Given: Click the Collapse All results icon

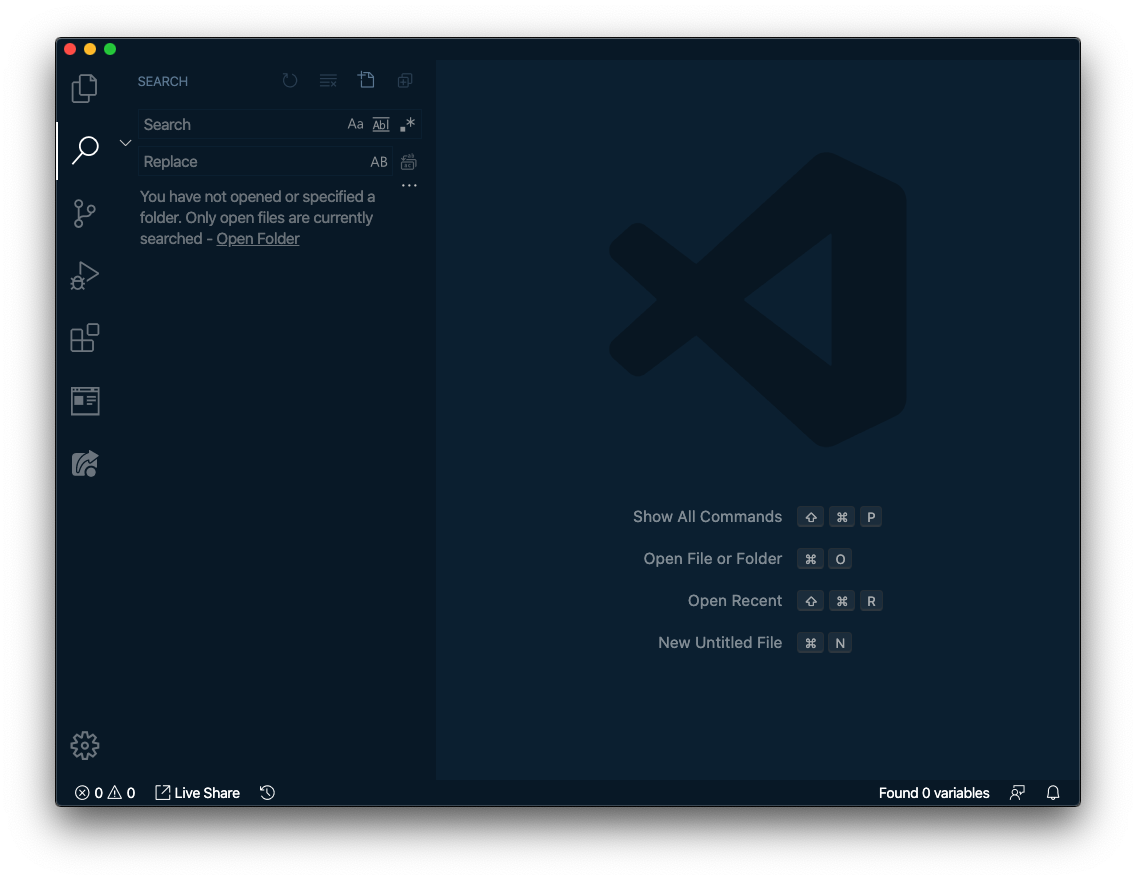Looking at the screenshot, I should click(x=405, y=80).
